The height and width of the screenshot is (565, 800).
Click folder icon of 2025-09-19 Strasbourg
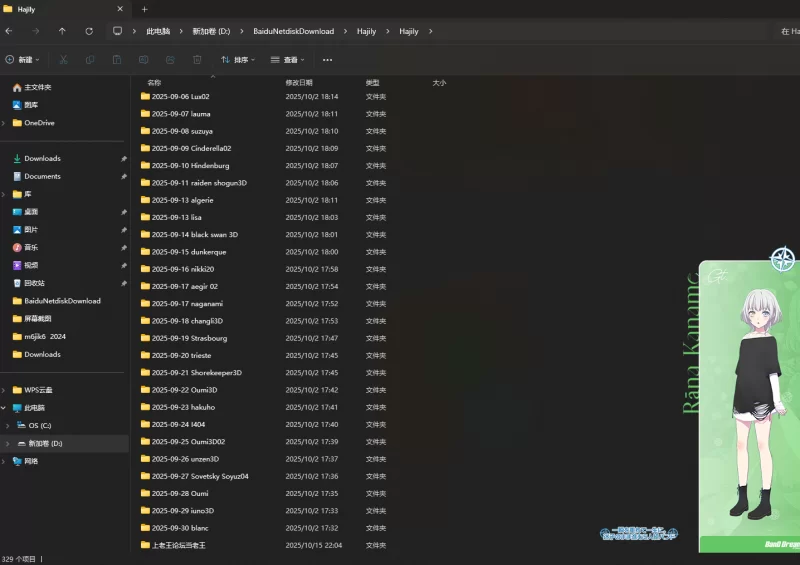pos(145,338)
